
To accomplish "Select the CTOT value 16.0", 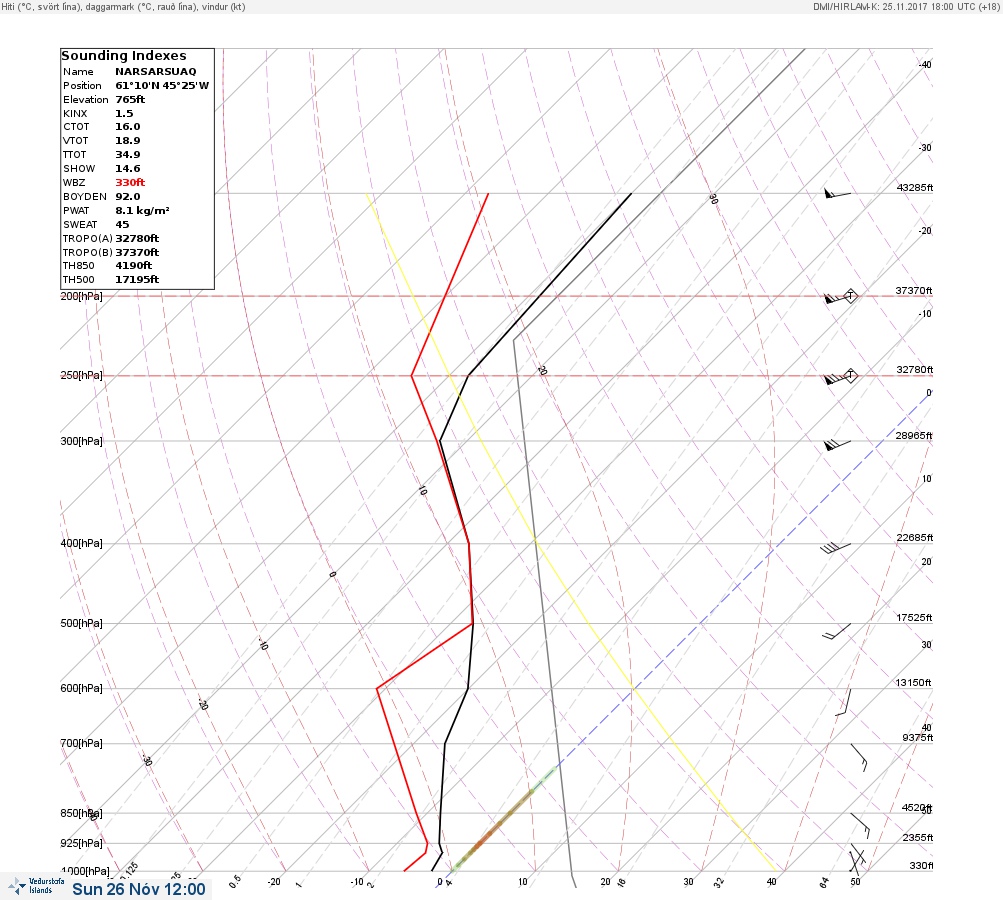I will click(x=127, y=127).
